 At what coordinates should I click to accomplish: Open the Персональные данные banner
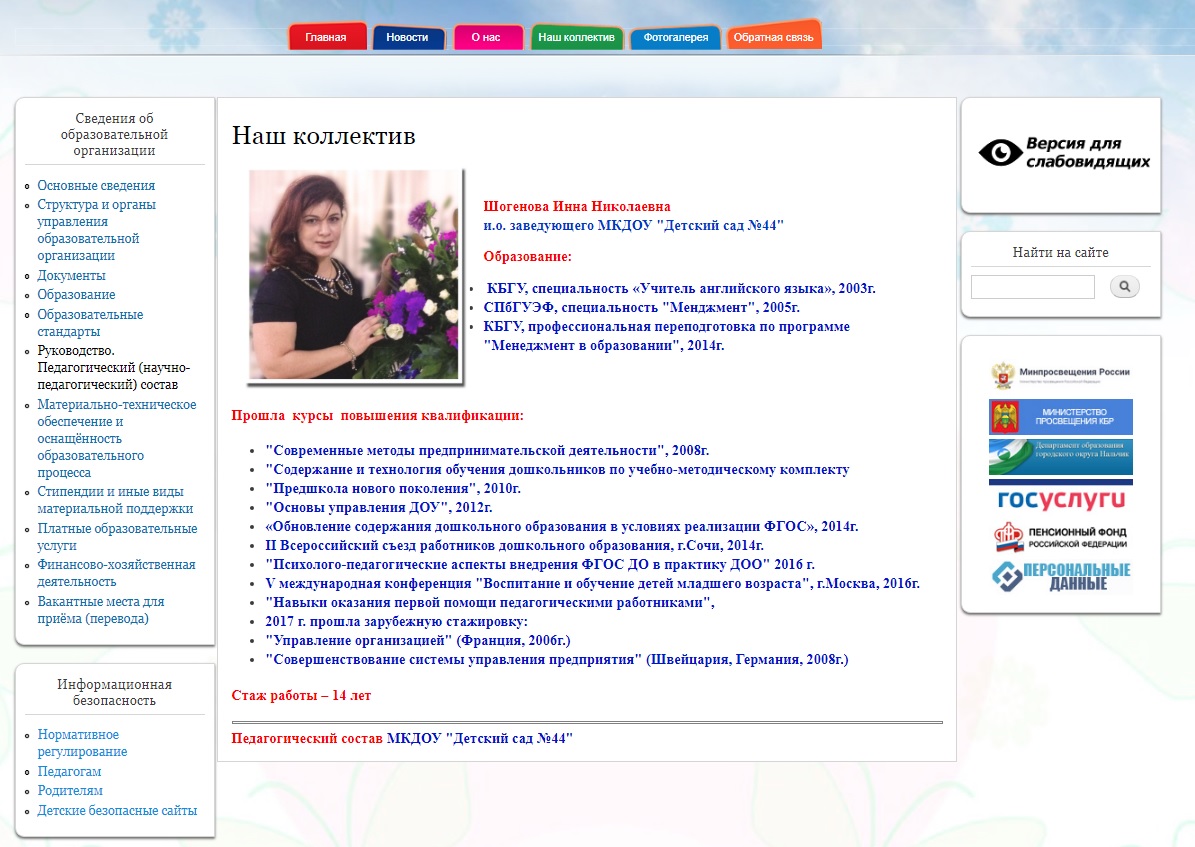click(x=1060, y=576)
